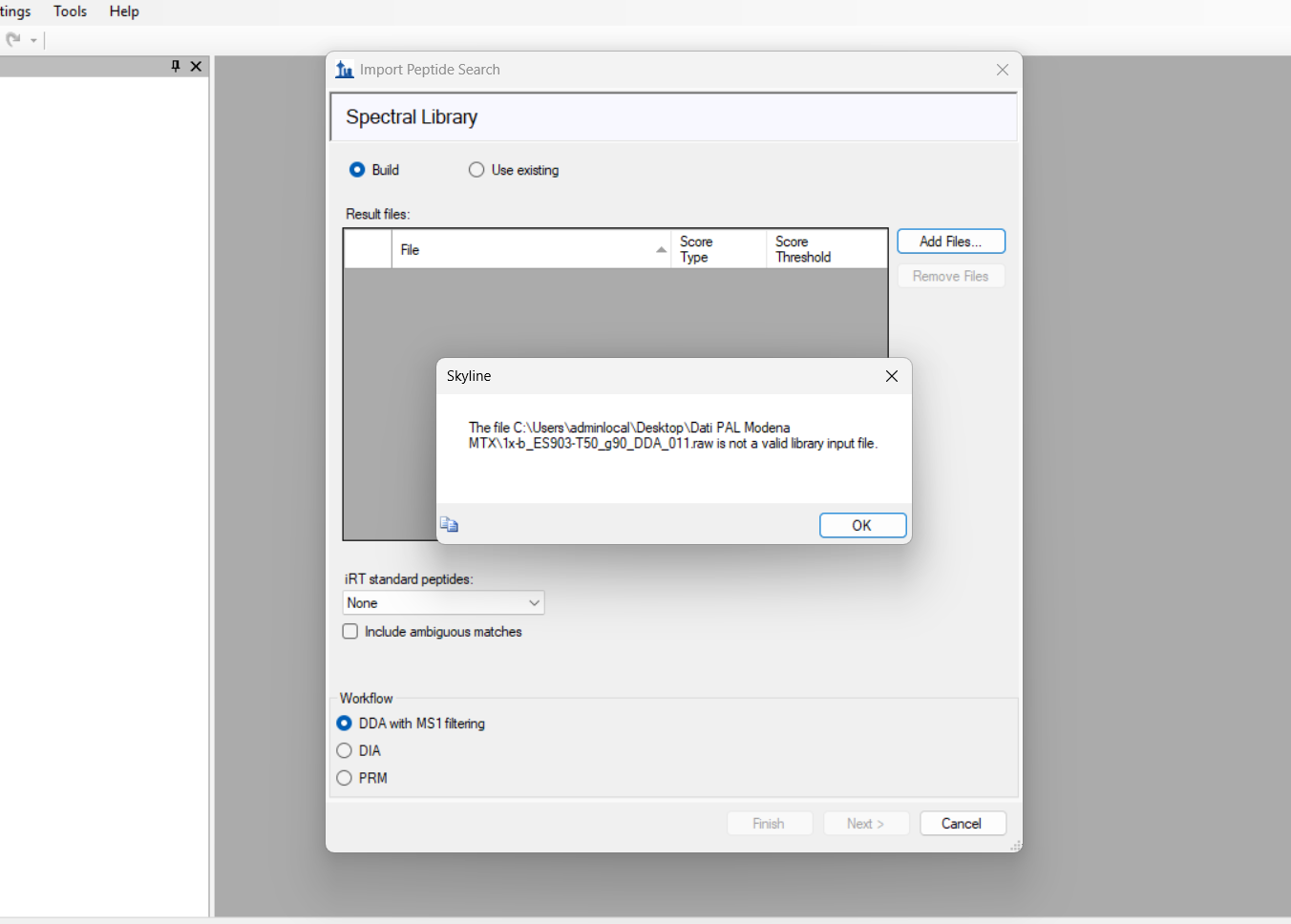The height and width of the screenshot is (924, 1291).
Task: Click the Score Threshold column header
Action: point(825,250)
